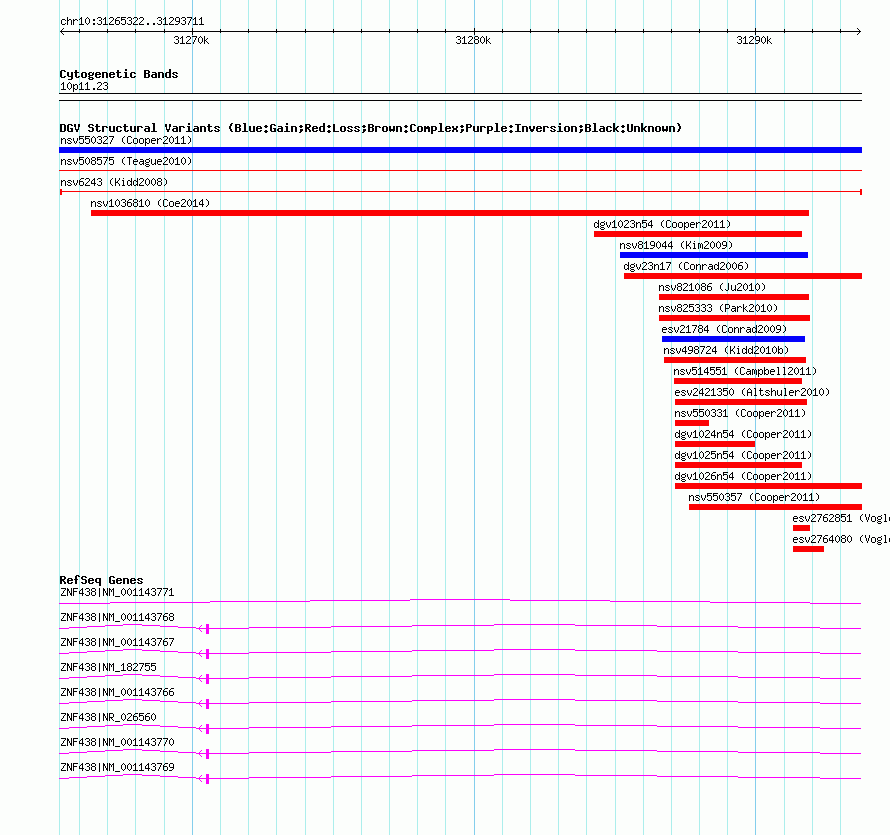Open nsv821086 (Ju2010) variant
Viewport: 890px width, 835px height.
tap(712, 287)
